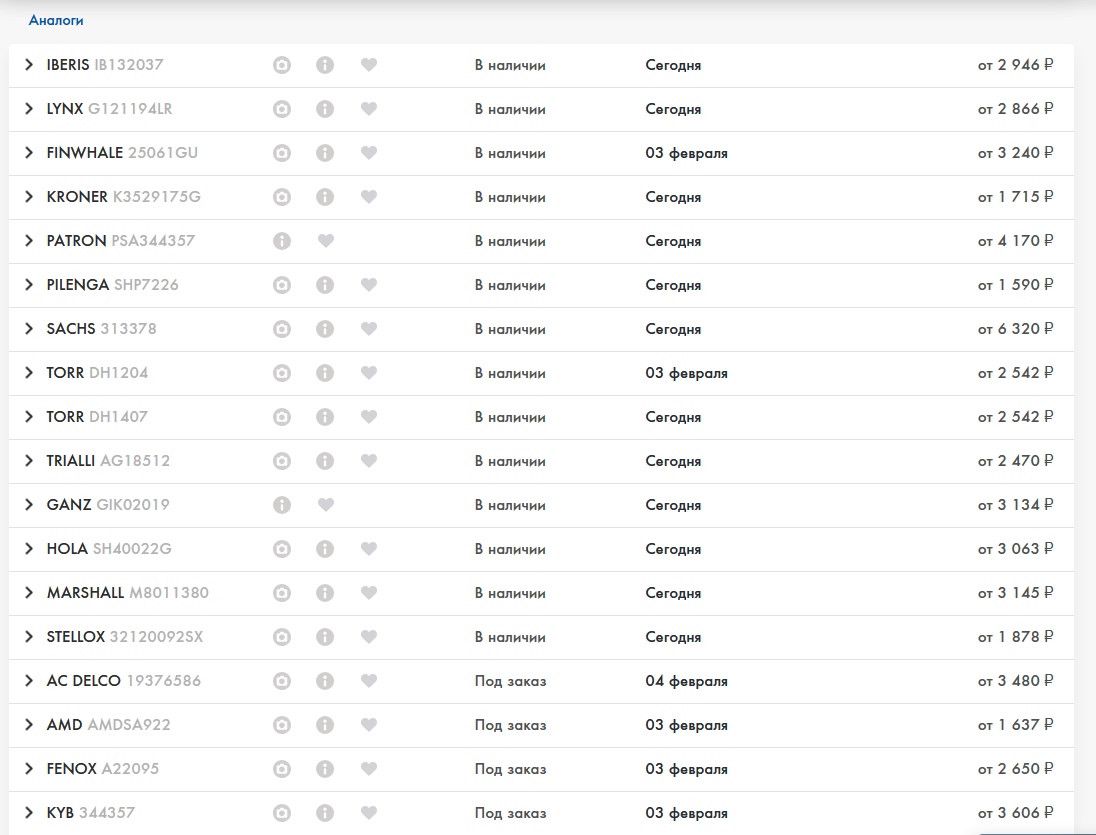
Task: Show info for PILENGA SHP7226
Action: click(x=325, y=285)
